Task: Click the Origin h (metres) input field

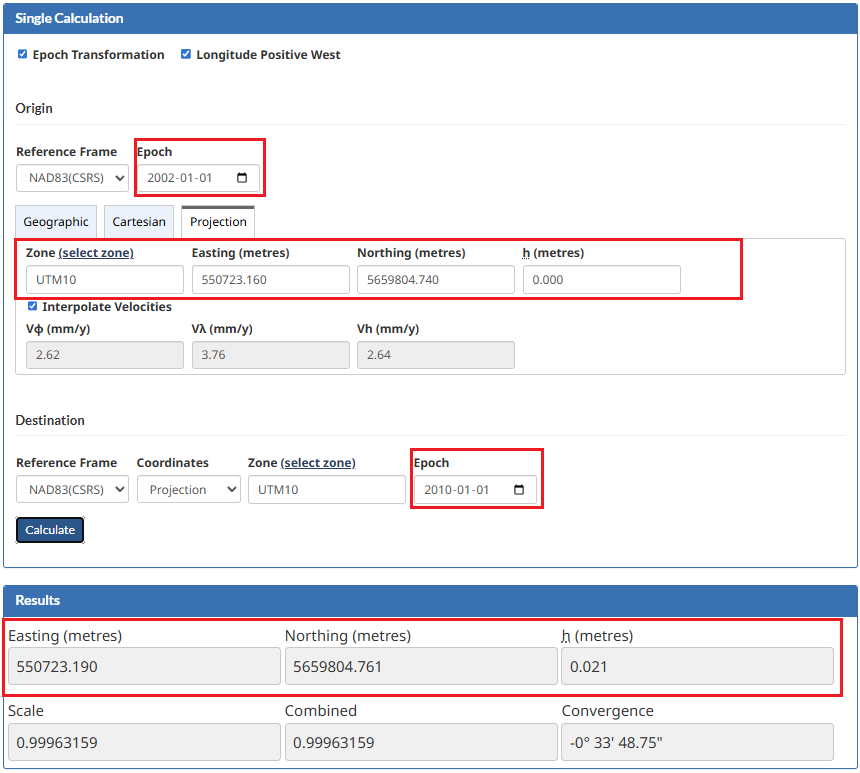Action: [601, 280]
